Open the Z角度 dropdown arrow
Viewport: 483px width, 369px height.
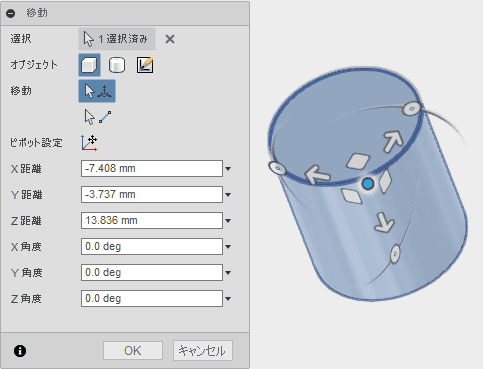pyautogui.click(x=228, y=299)
